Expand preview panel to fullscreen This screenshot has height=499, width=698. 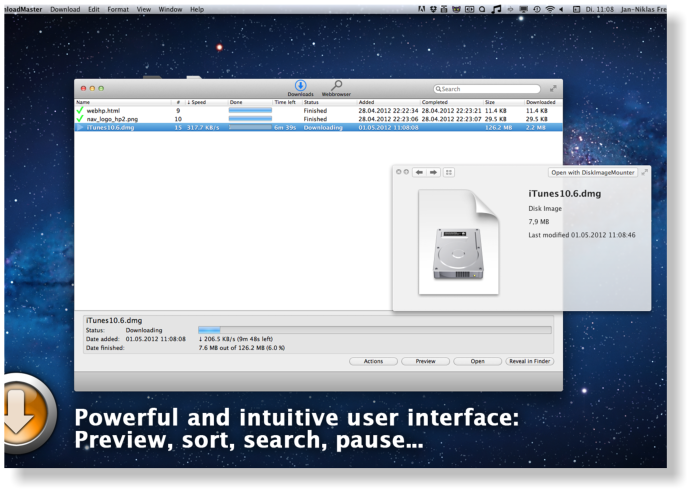coord(644,172)
